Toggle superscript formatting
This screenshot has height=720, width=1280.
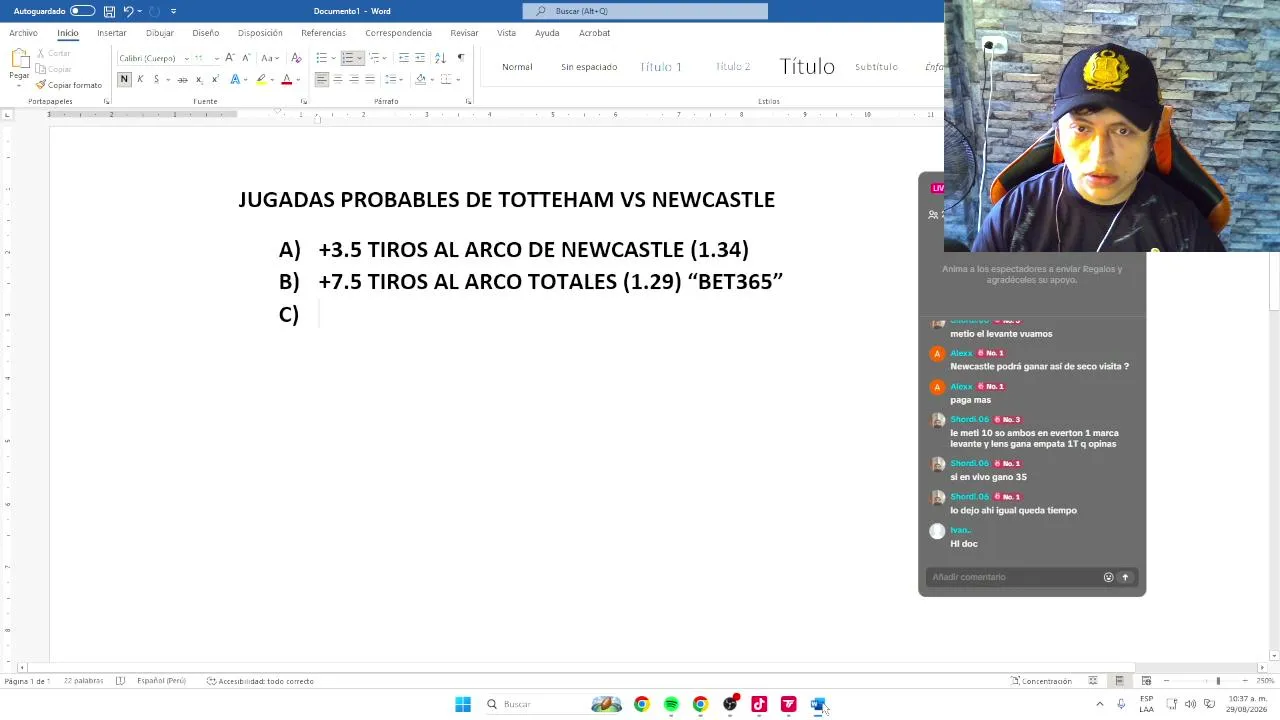(x=215, y=79)
